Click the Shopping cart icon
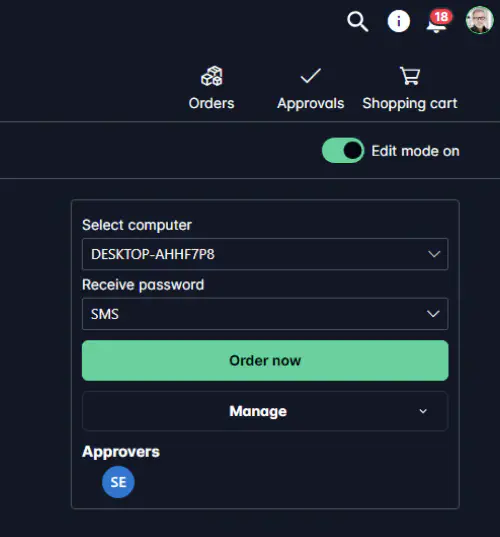The height and width of the screenshot is (537, 500). pos(410,76)
